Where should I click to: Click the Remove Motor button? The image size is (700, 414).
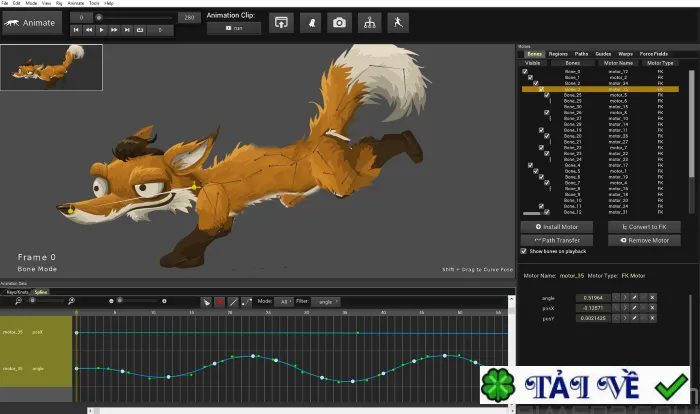(x=644, y=240)
